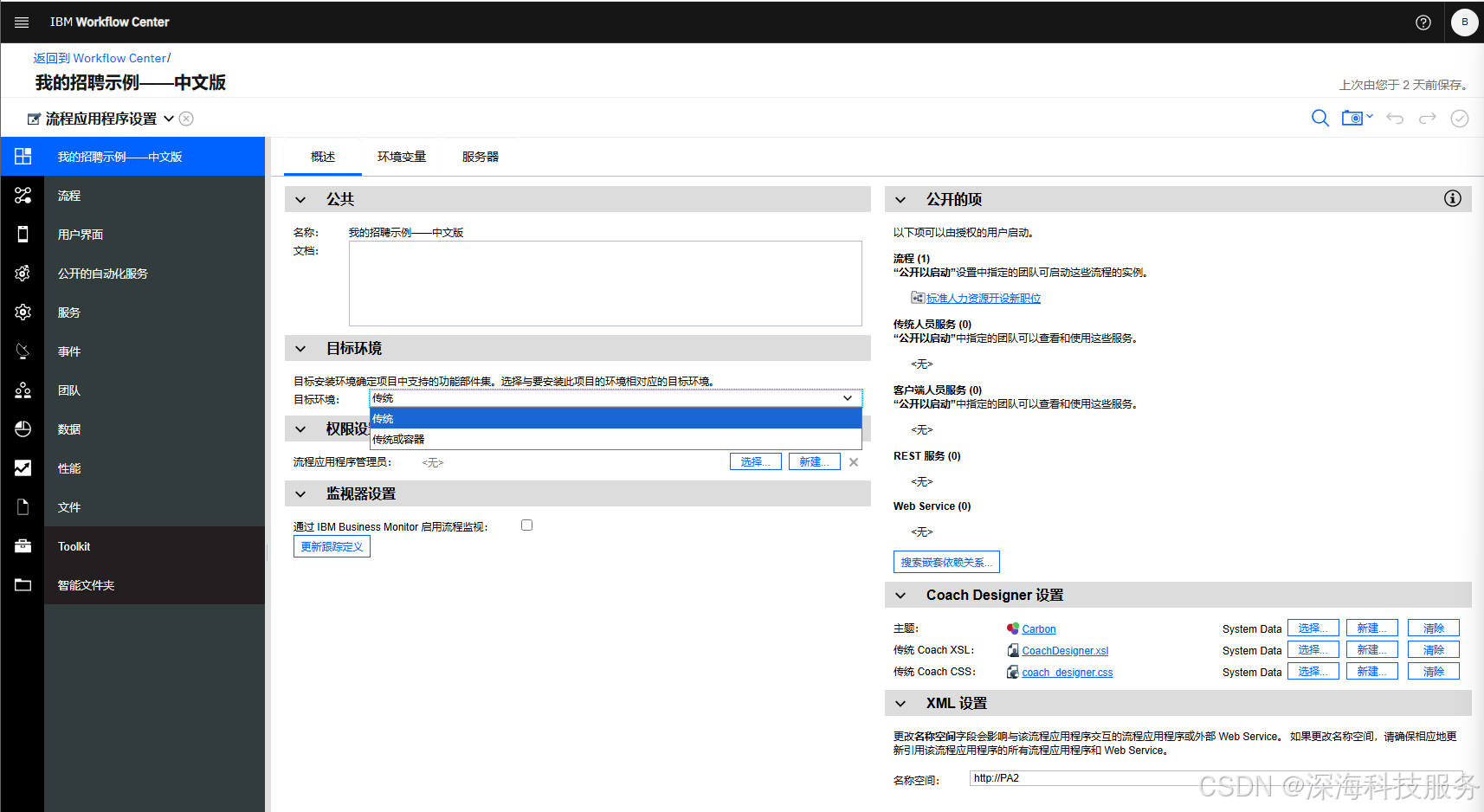Open user avatar B menu
Viewport: 1484px width, 812px height.
(1465, 23)
